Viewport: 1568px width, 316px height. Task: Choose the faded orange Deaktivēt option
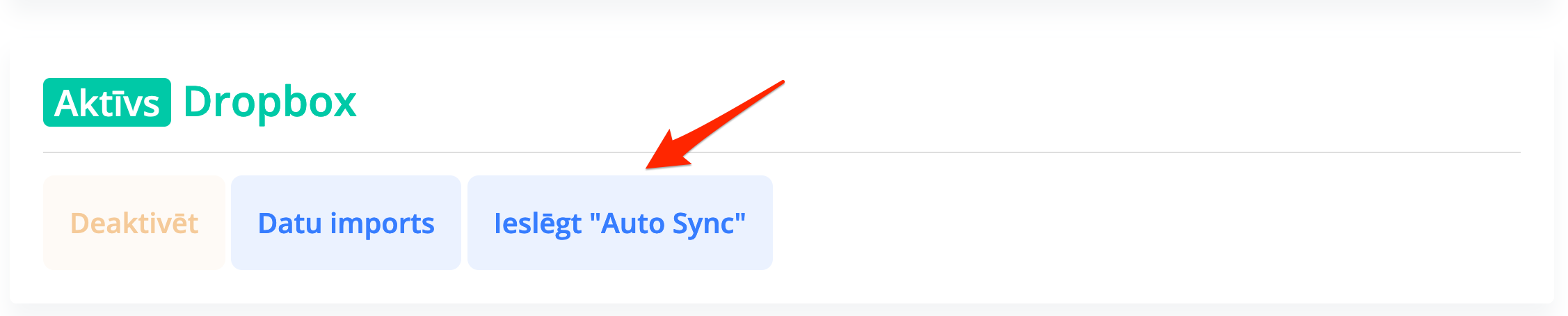pos(134,223)
